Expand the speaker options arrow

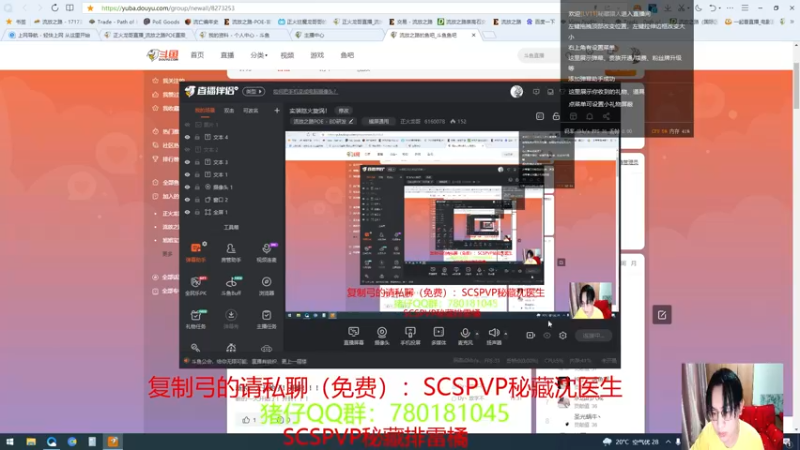click(x=506, y=334)
